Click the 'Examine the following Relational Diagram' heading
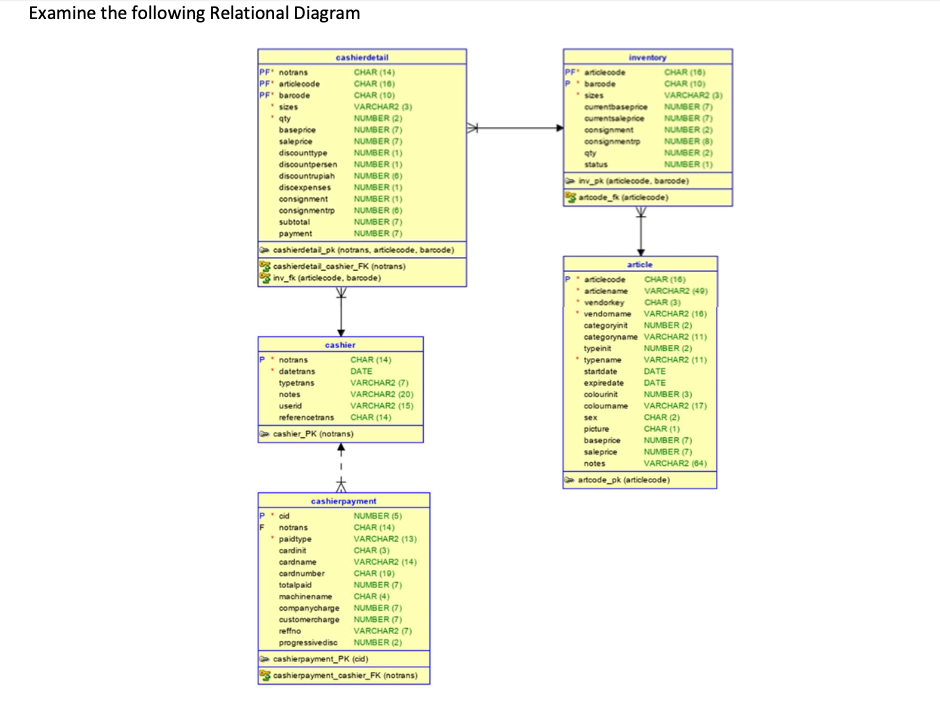Image resolution: width=940 pixels, height=704 pixels. click(x=194, y=13)
